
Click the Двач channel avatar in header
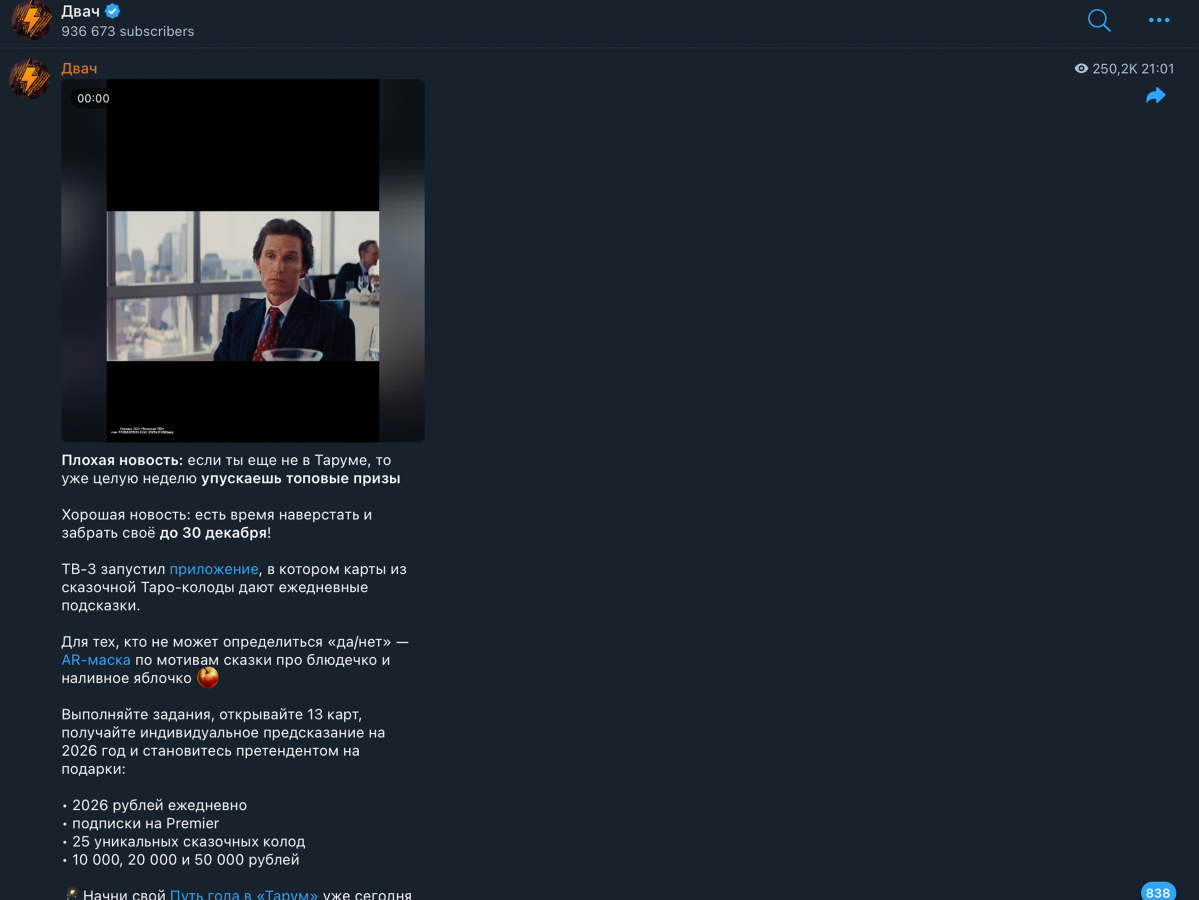pos(31,19)
